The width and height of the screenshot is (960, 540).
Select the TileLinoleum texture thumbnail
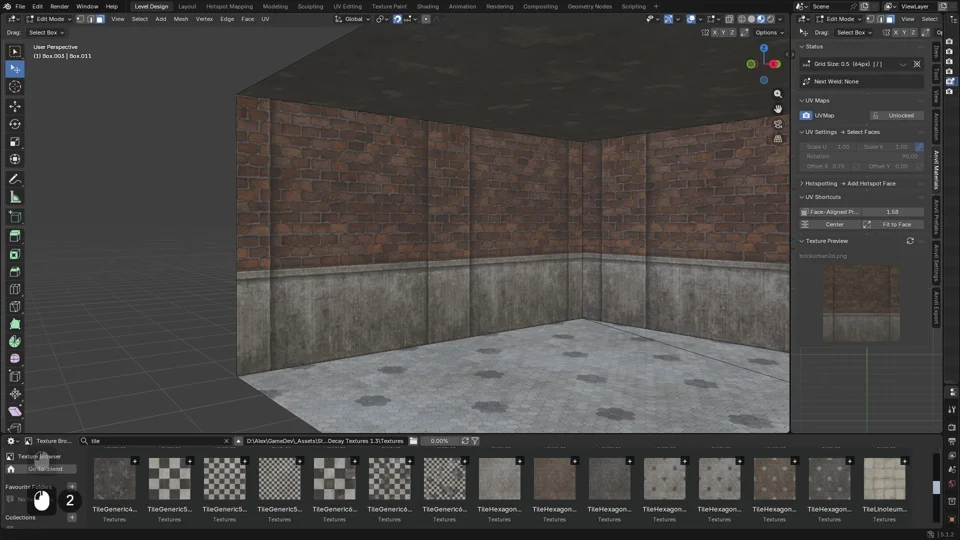pyautogui.click(x=884, y=479)
